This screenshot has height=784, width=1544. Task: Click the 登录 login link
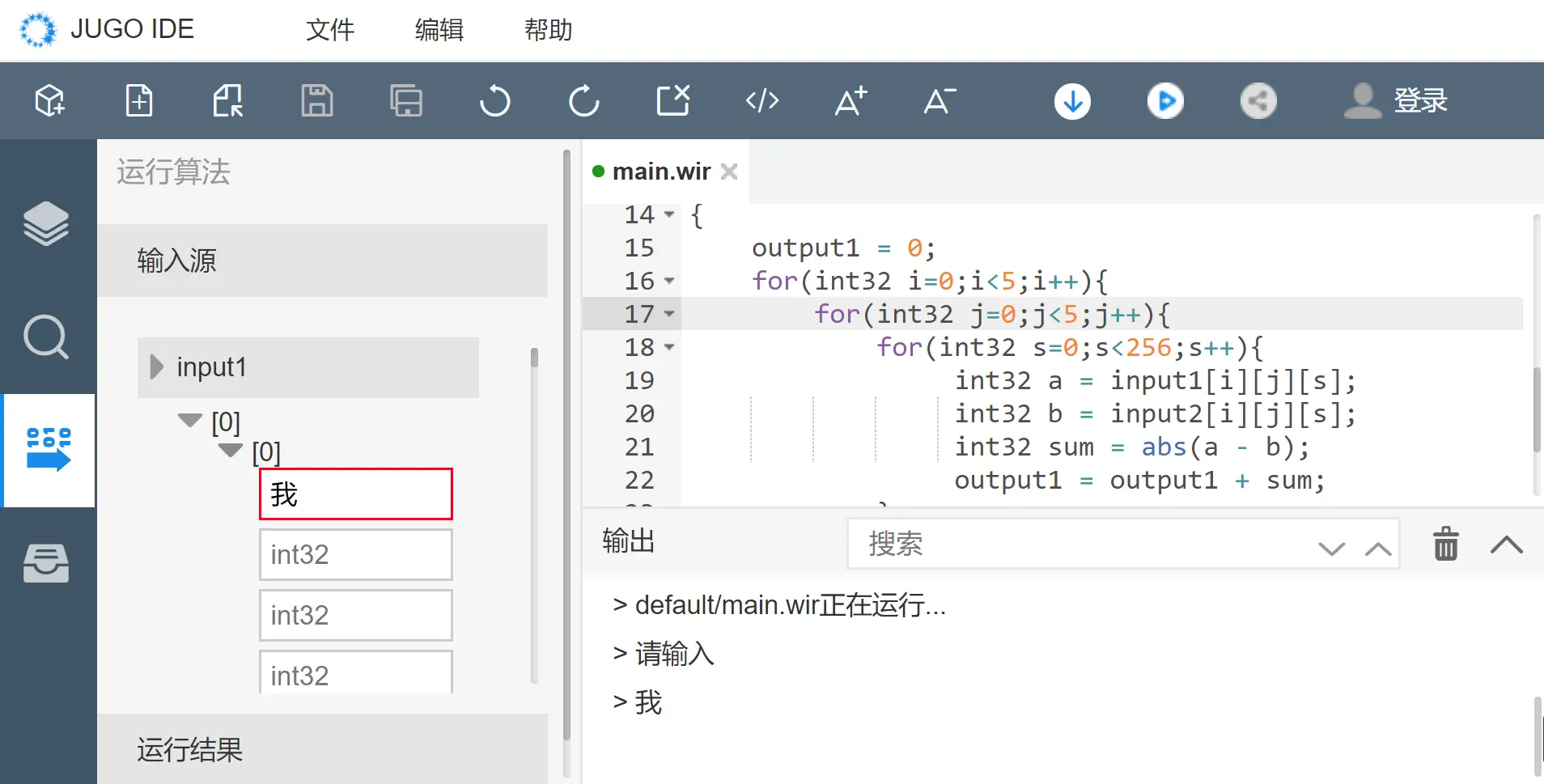(1421, 101)
